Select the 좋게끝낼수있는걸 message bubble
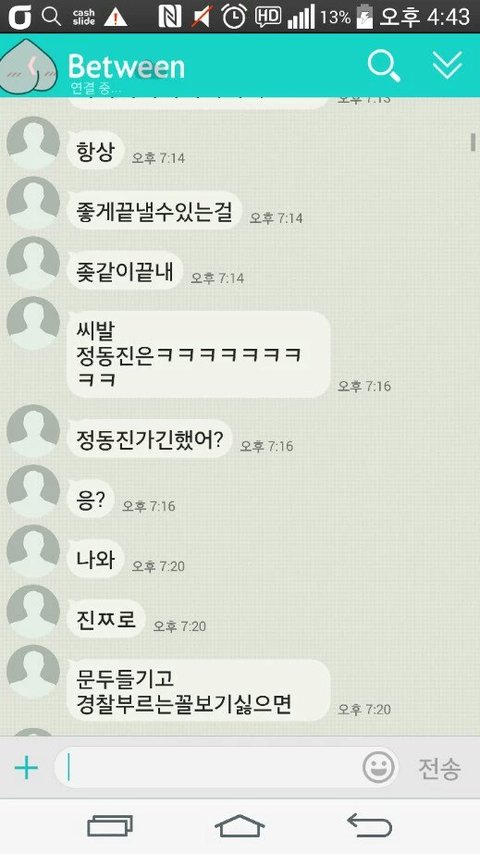 (x=154, y=210)
